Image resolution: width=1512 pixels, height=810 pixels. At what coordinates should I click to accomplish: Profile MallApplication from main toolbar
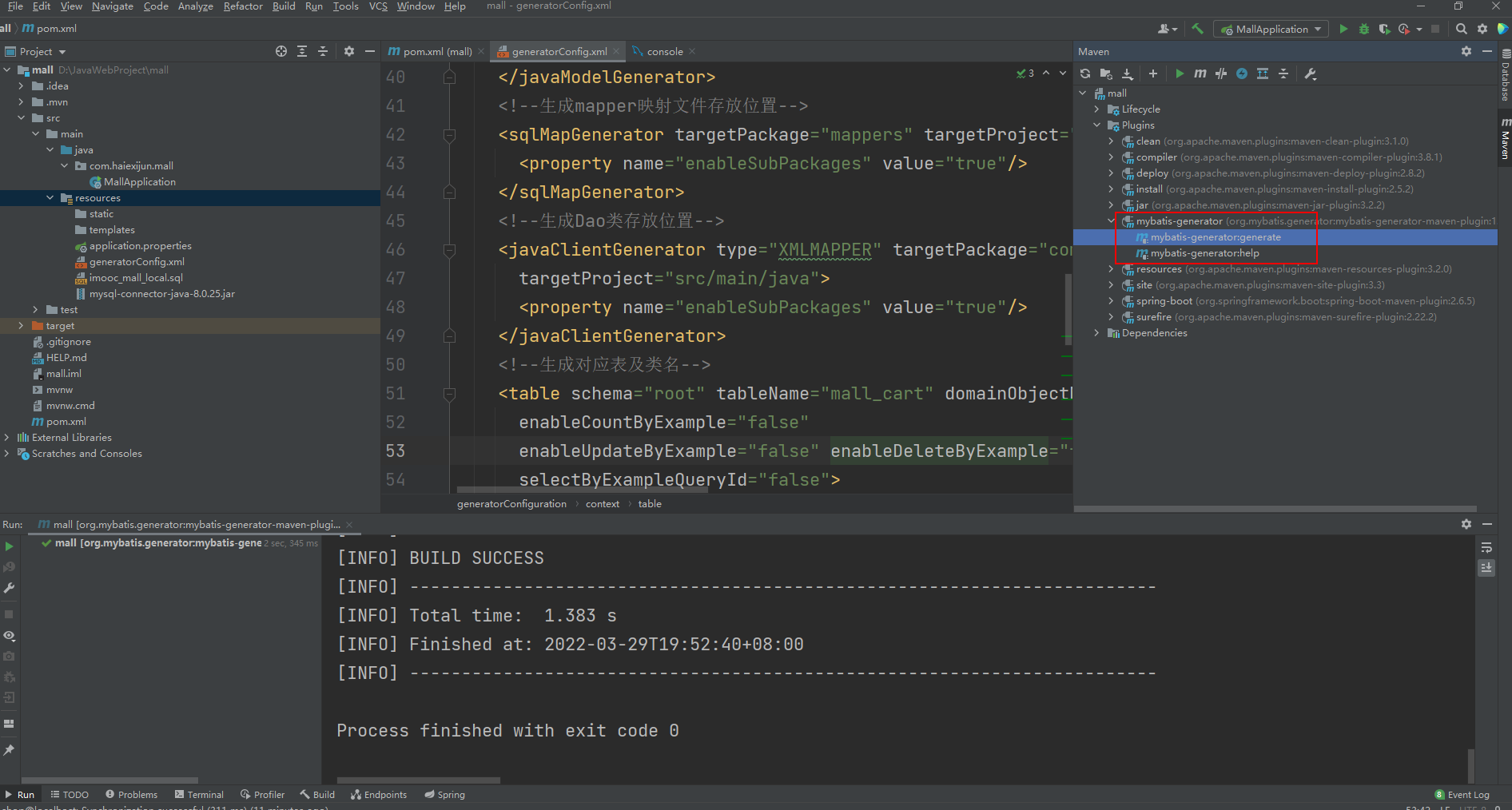pyautogui.click(x=1404, y=29)
